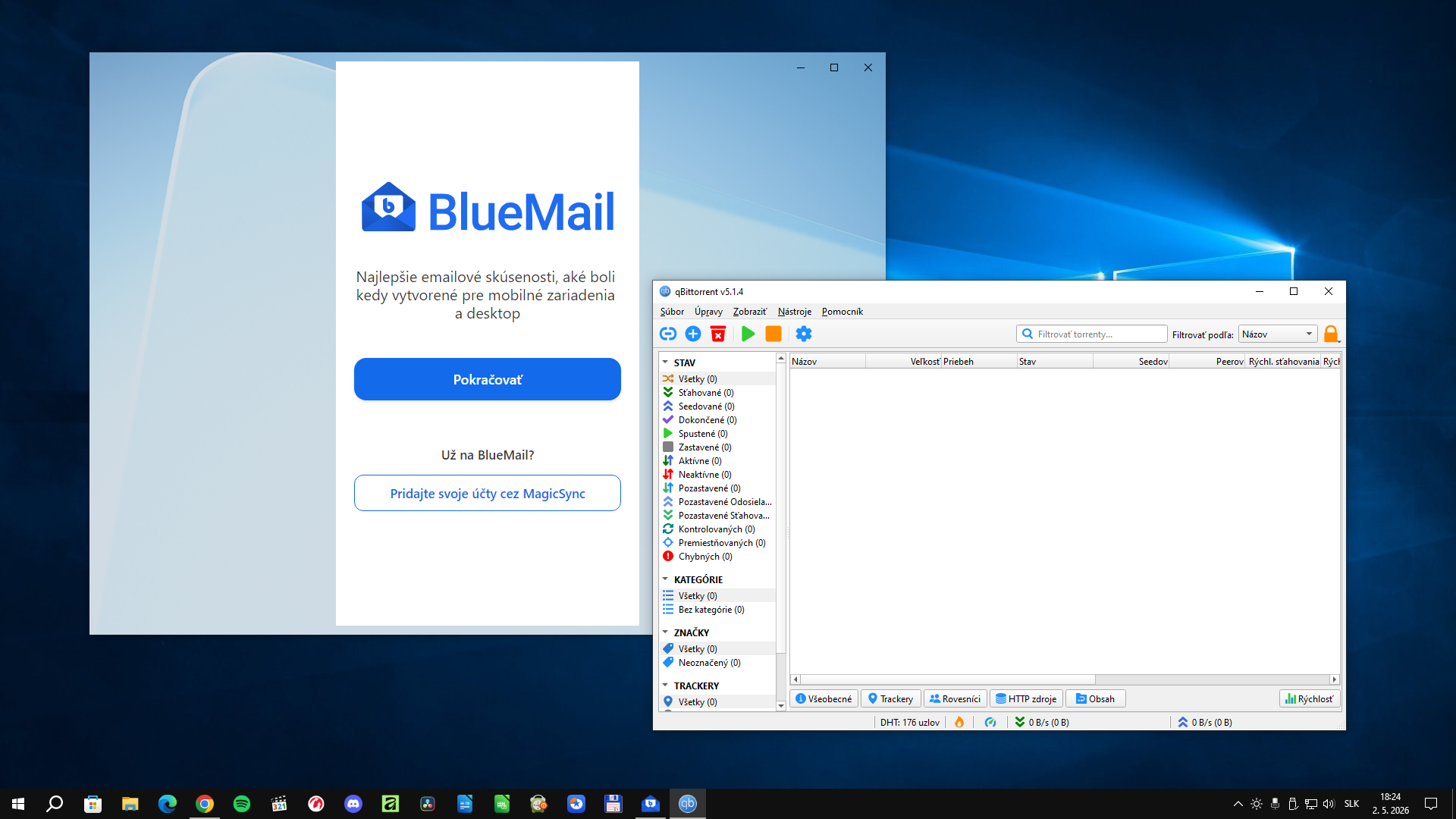Sort torrents by Veľkosť column header
This screenshot has height=819, width=1456.
coord(903,362)
